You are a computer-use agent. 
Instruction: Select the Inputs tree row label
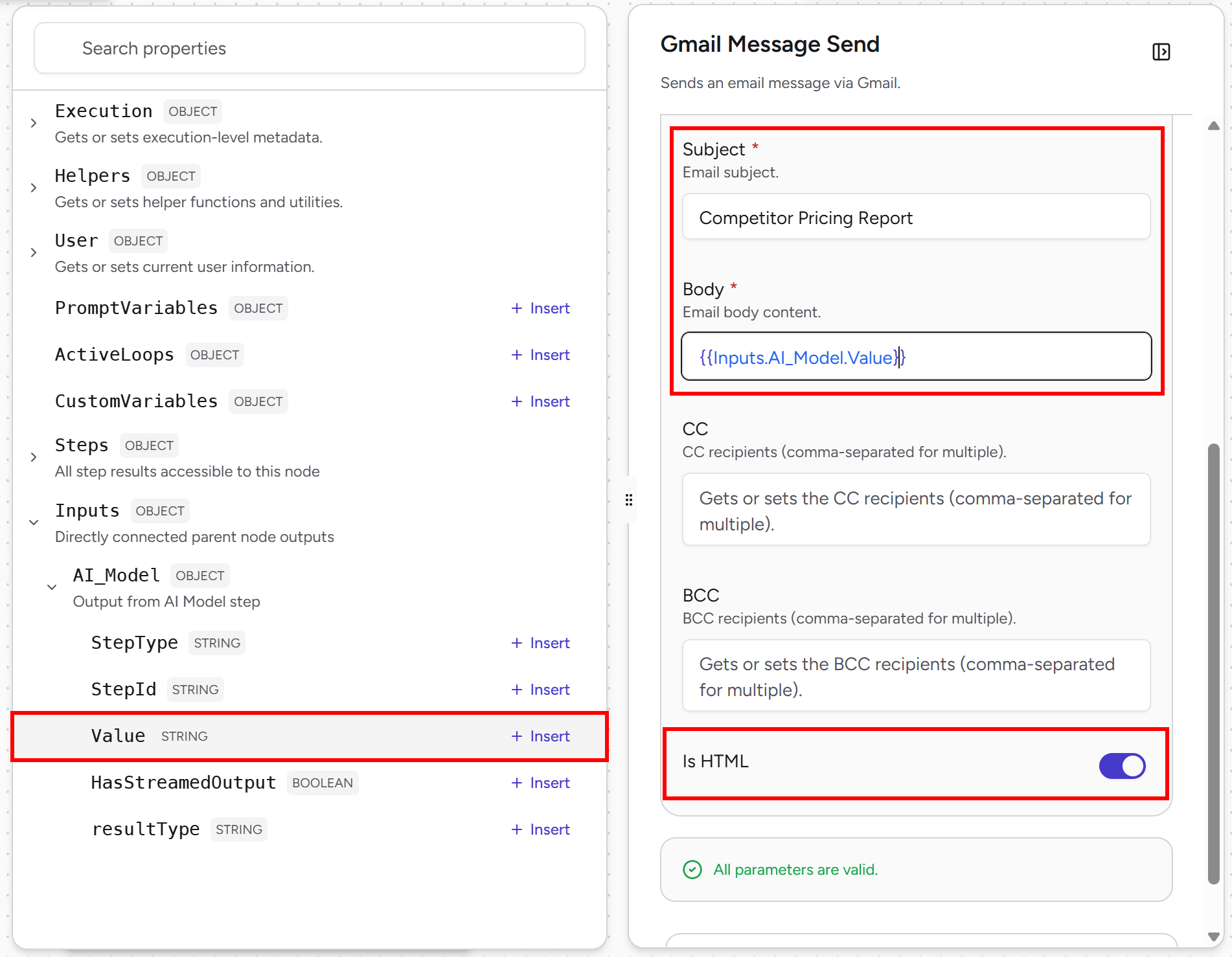[87, 511]
